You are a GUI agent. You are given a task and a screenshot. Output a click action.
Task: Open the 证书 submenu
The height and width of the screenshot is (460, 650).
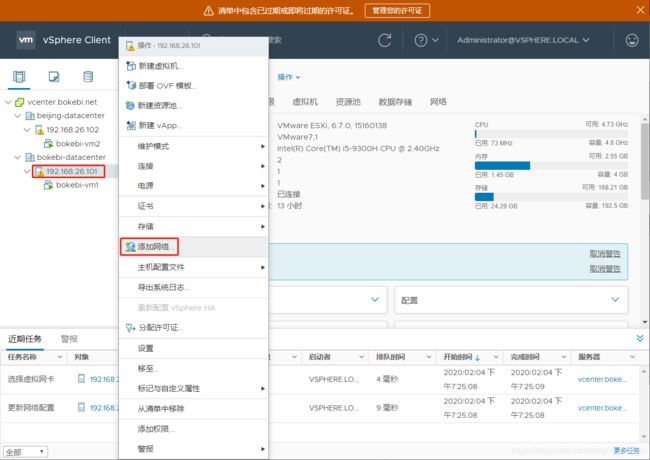pos(194,206)
